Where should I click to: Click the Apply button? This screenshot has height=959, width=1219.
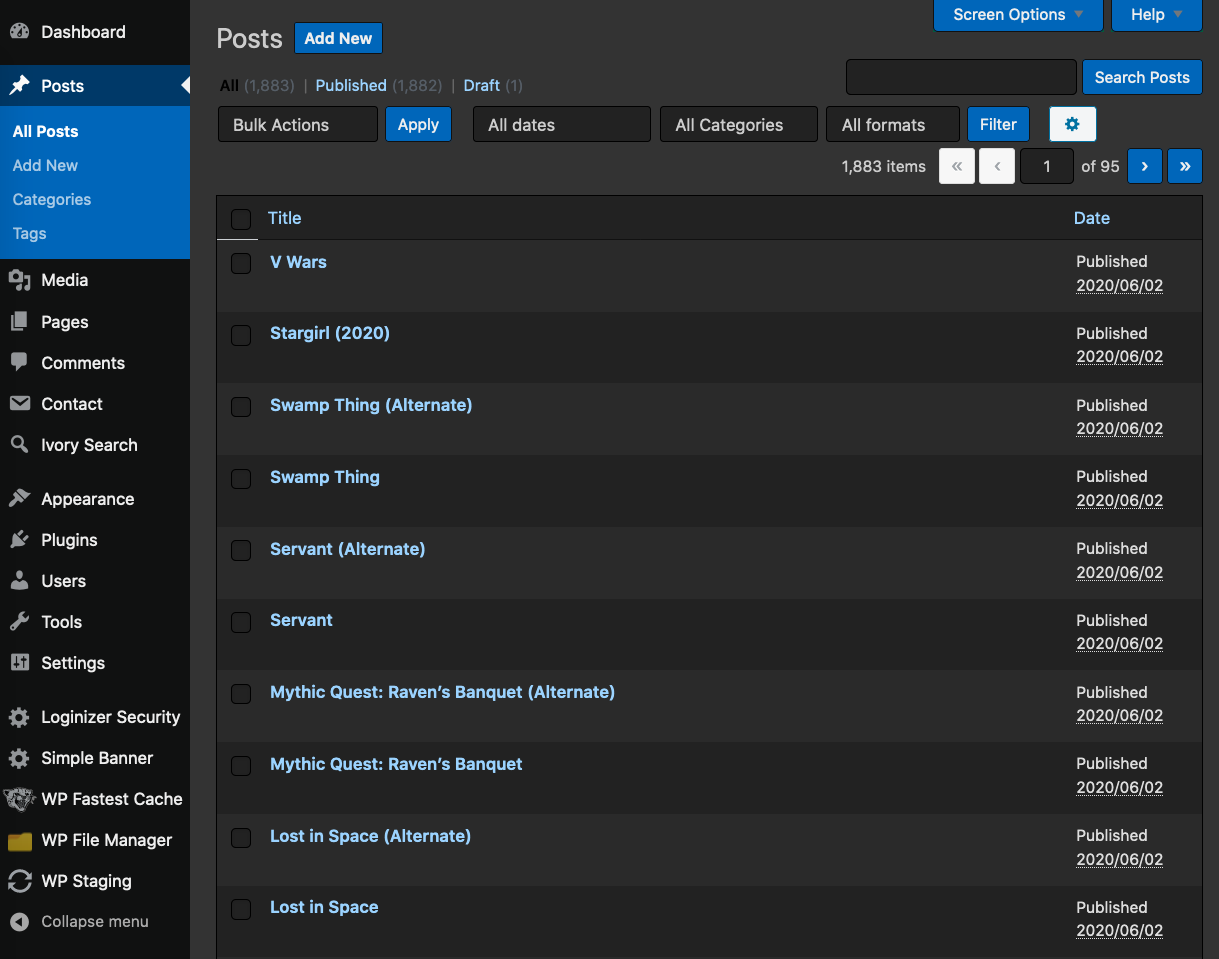(418, 124)
